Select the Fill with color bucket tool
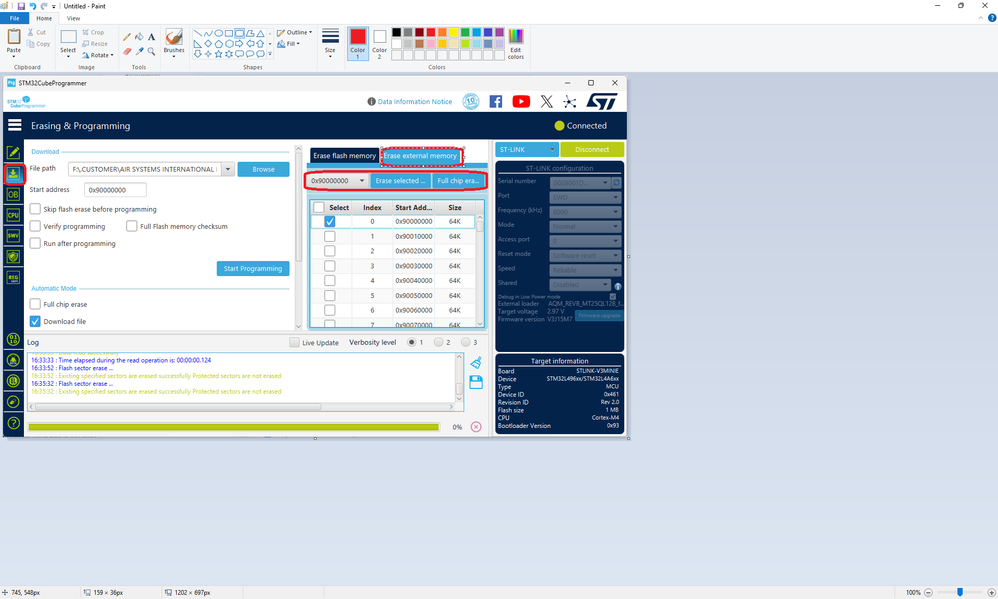Screen dimensions: 998x599 point(139,37)
